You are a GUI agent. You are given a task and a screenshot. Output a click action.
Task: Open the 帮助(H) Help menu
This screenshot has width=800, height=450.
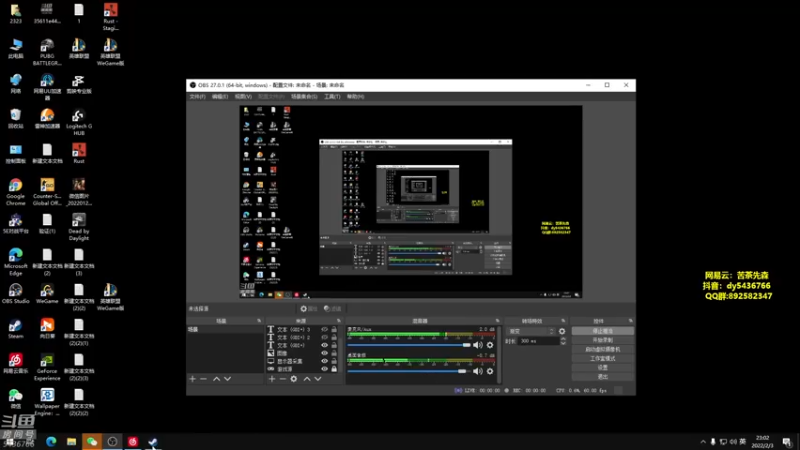(x=355, y=96)
